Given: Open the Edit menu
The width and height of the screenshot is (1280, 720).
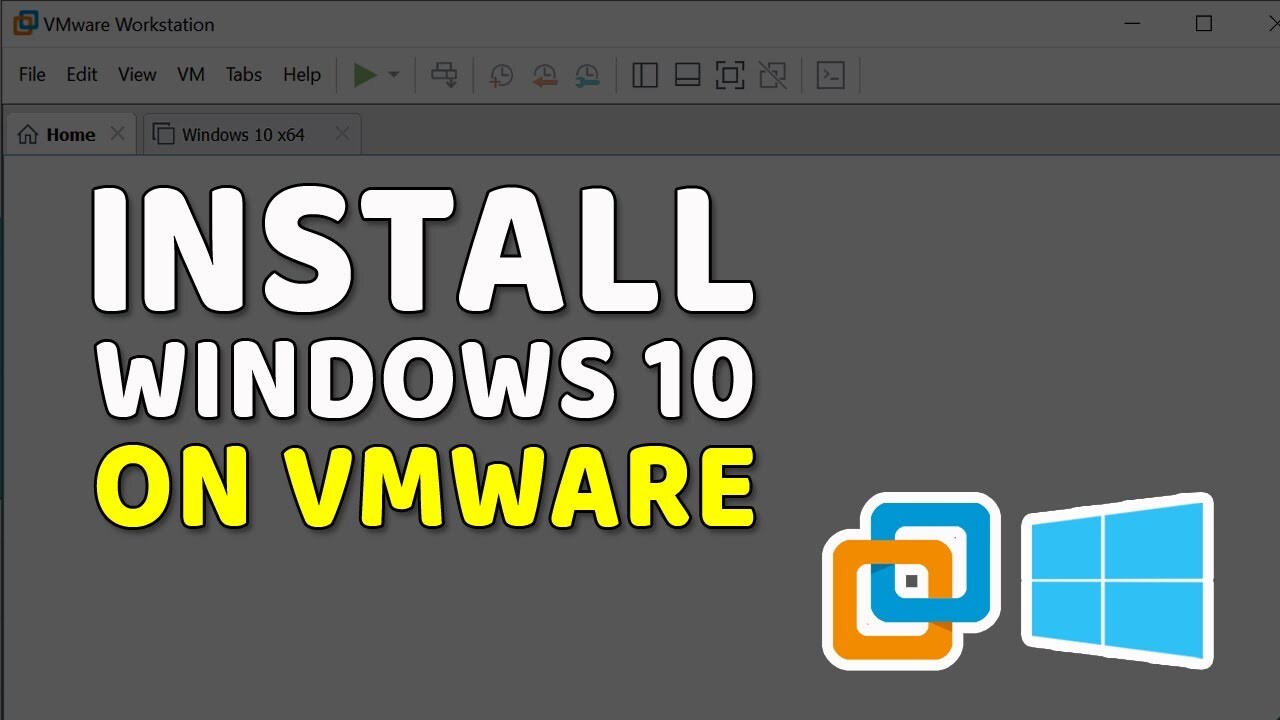Looking at the screenshot, I should [82, 75].
